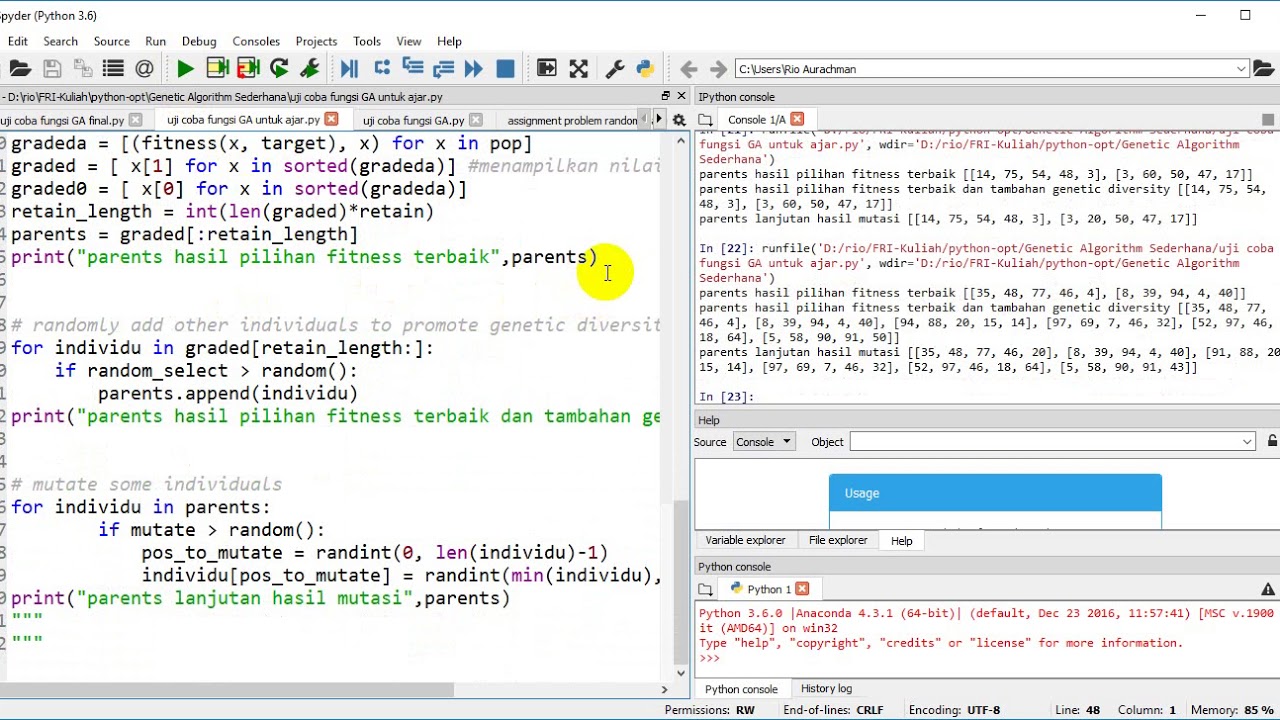Image resolution: width=1280 pixels, height=720 pixels.
Task: Click debug Step (run current line) icon
Action: (381, 69)
